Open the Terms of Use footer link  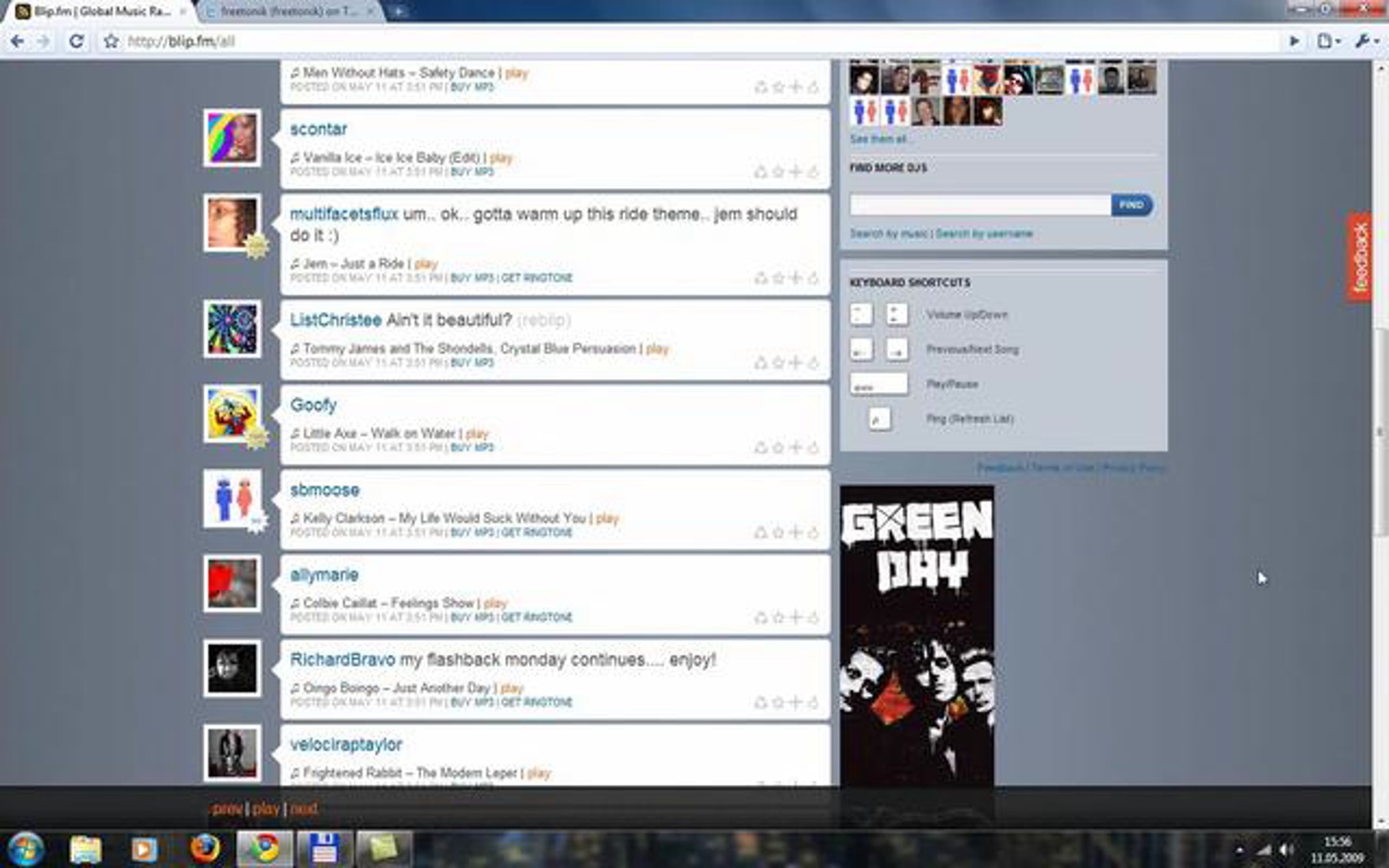coord(1063,468)
